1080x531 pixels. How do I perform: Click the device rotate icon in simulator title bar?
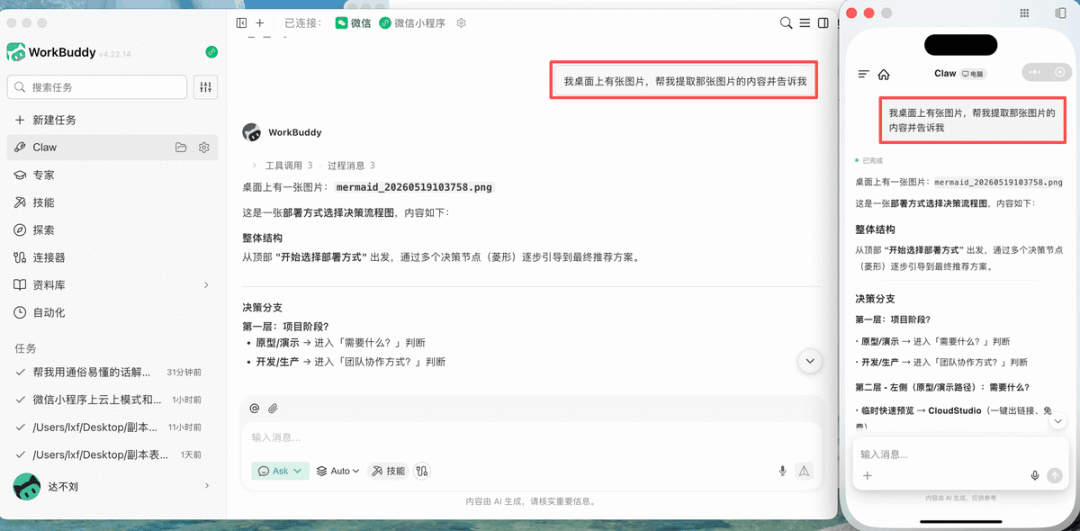coord(1060,13)
